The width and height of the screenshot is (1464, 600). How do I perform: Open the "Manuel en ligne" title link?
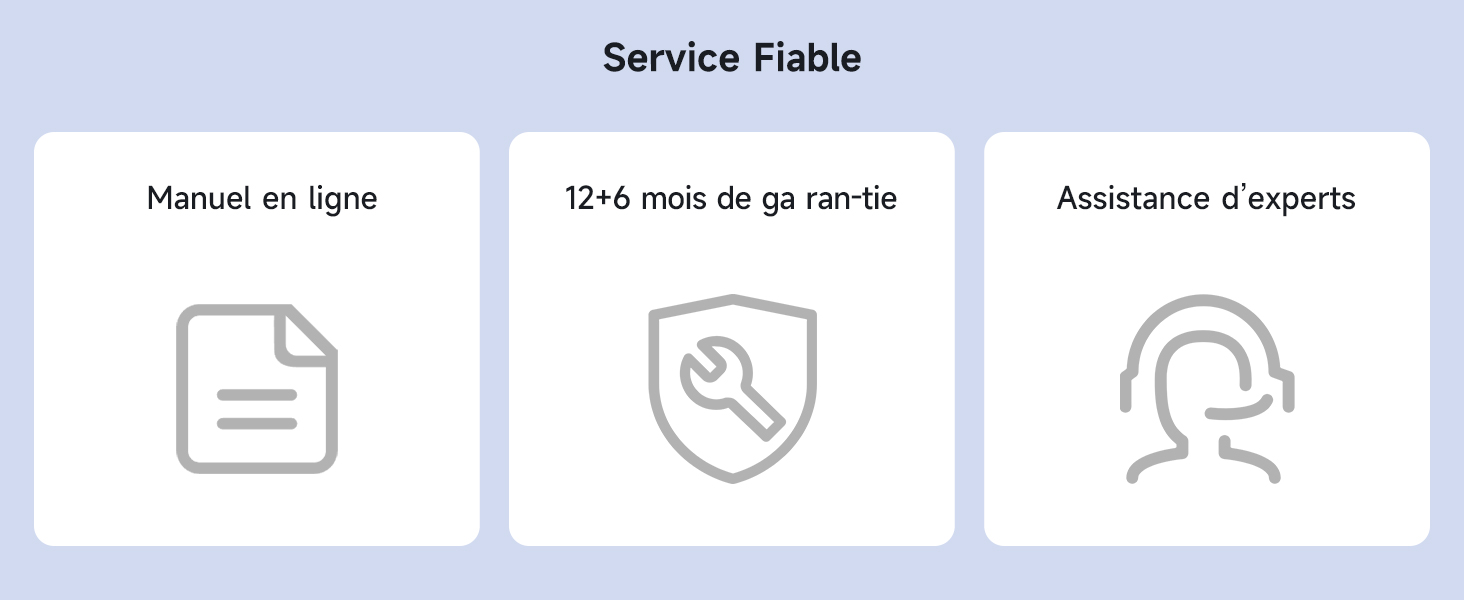click(x=262, y=198)
